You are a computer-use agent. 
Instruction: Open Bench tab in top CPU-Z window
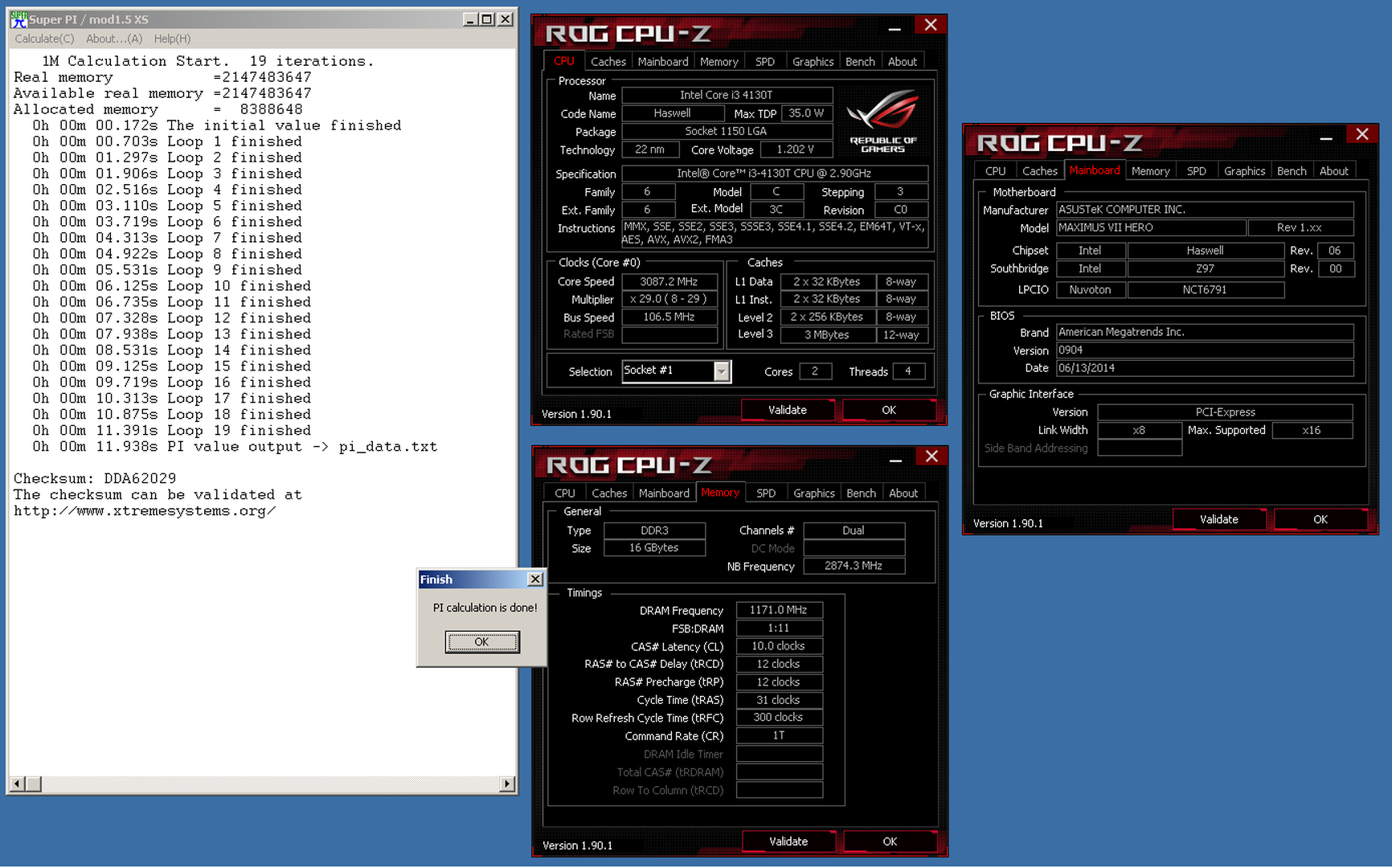(860, 62)
